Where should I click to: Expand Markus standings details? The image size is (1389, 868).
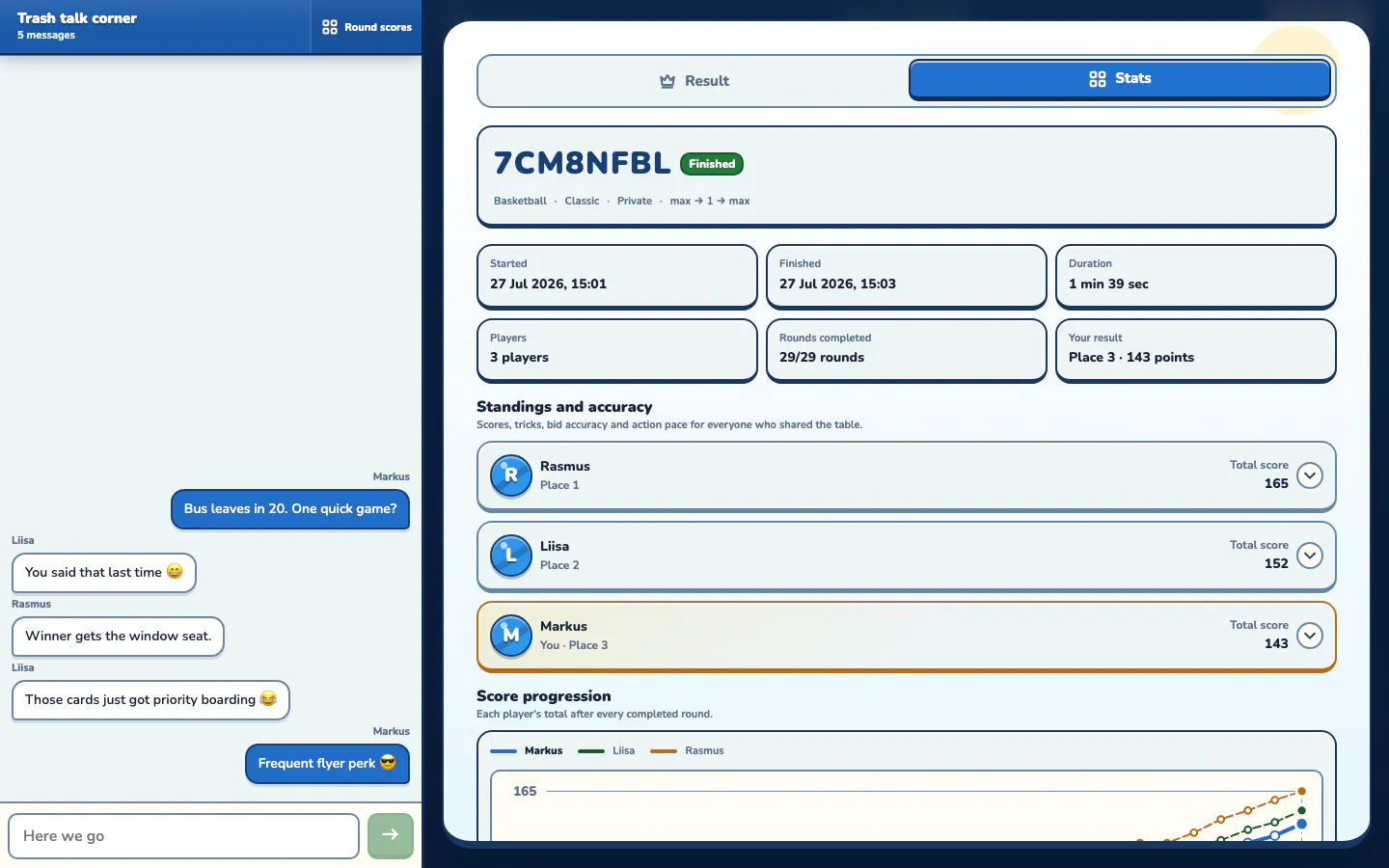tap(1310, 636)
